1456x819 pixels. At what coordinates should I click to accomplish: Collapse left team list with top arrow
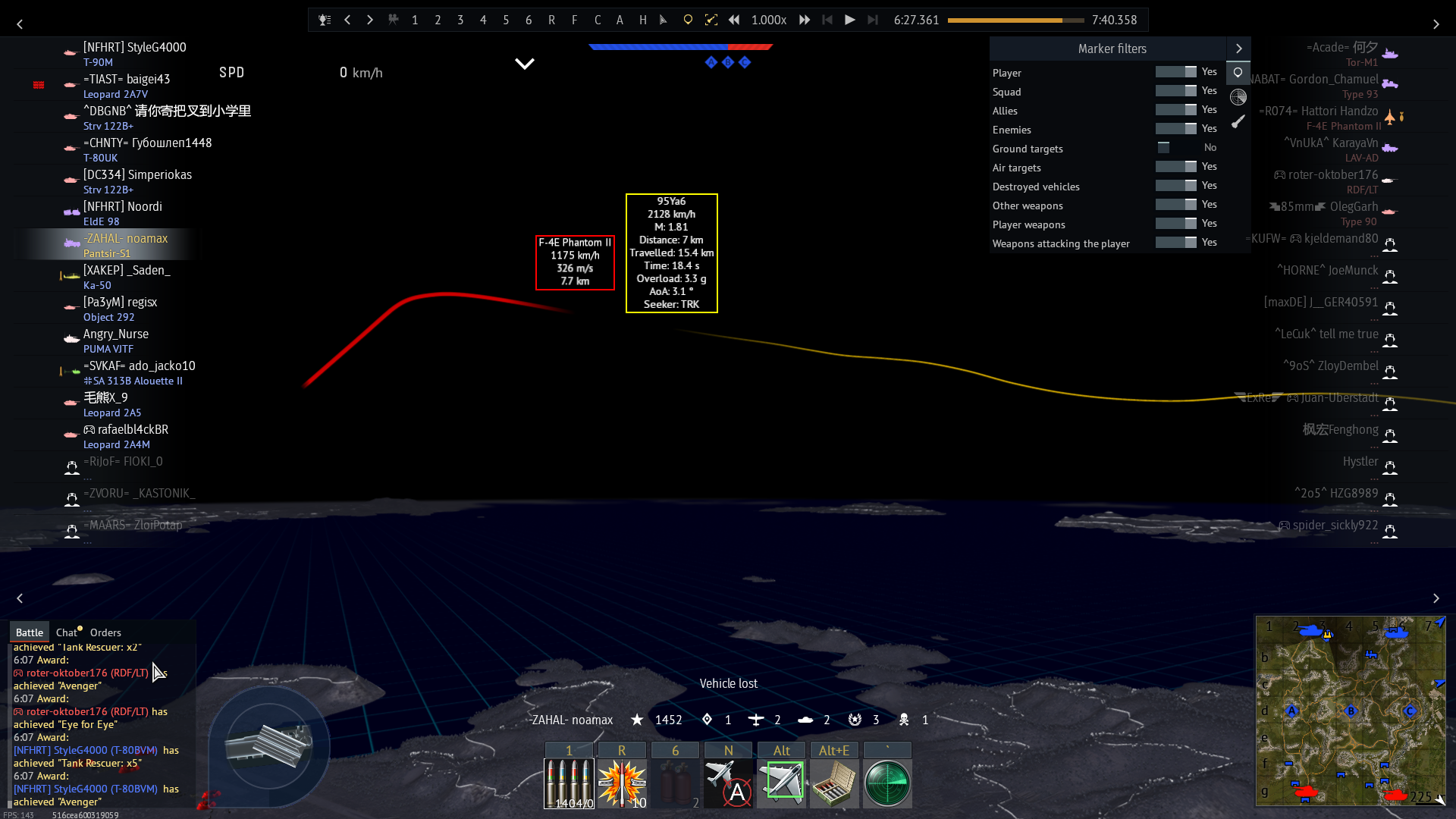coord(20,24)
